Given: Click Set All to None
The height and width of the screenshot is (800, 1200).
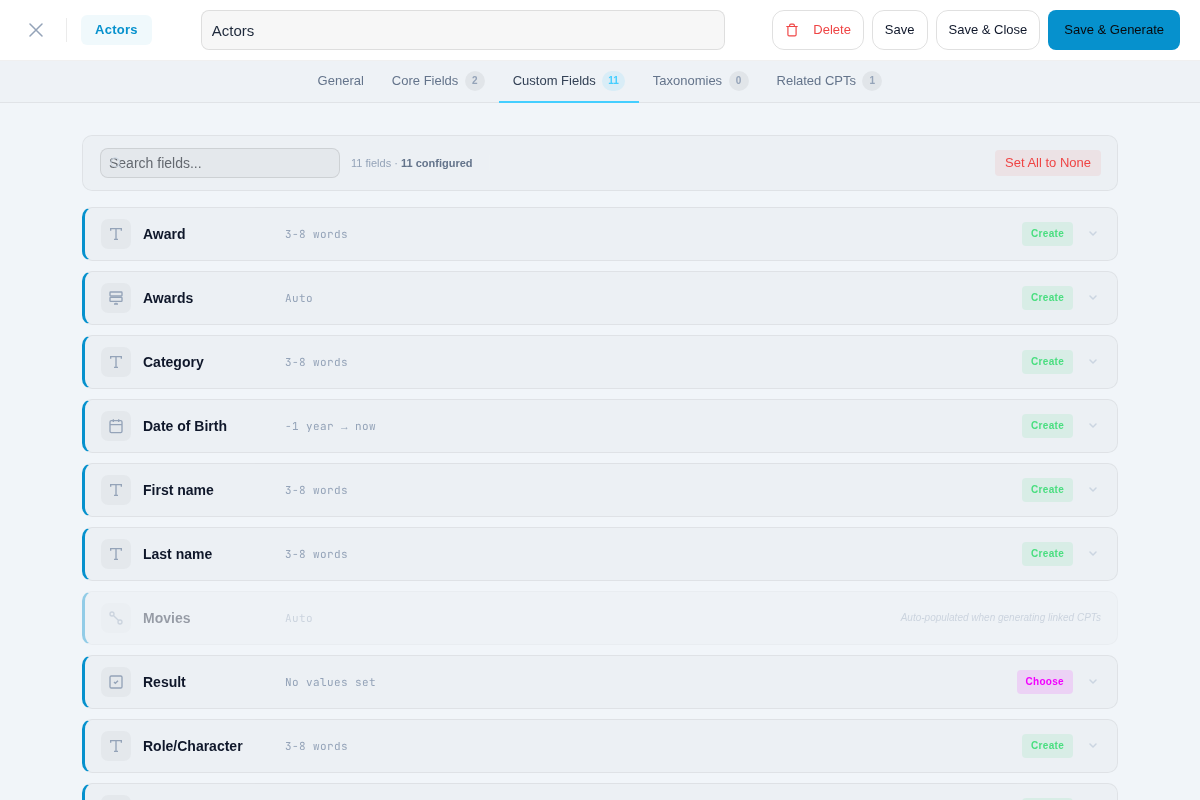Looking at the screenshot, I should (1048, 162).
